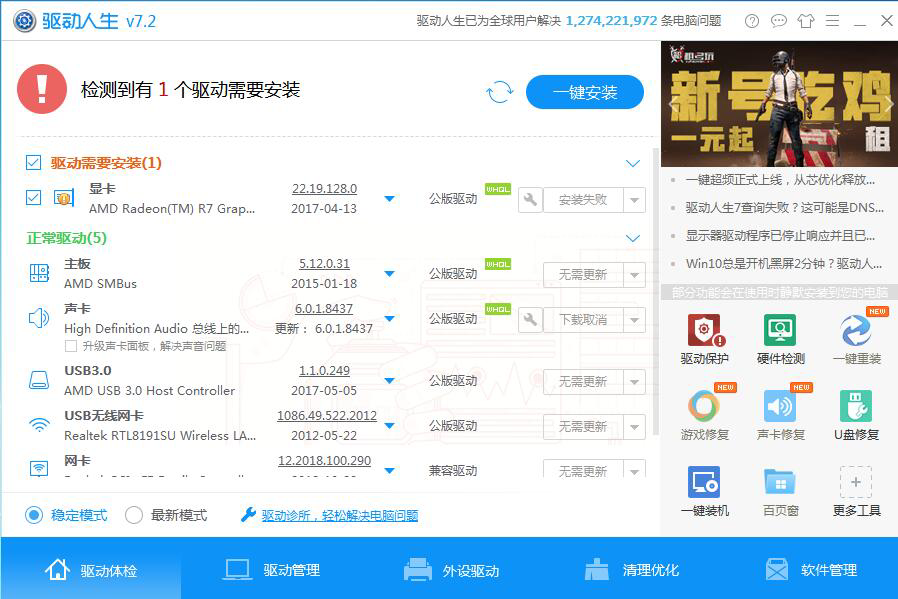
Task: Click the WHQL badge in 显卡 row
Action: [x=498, y=189]
